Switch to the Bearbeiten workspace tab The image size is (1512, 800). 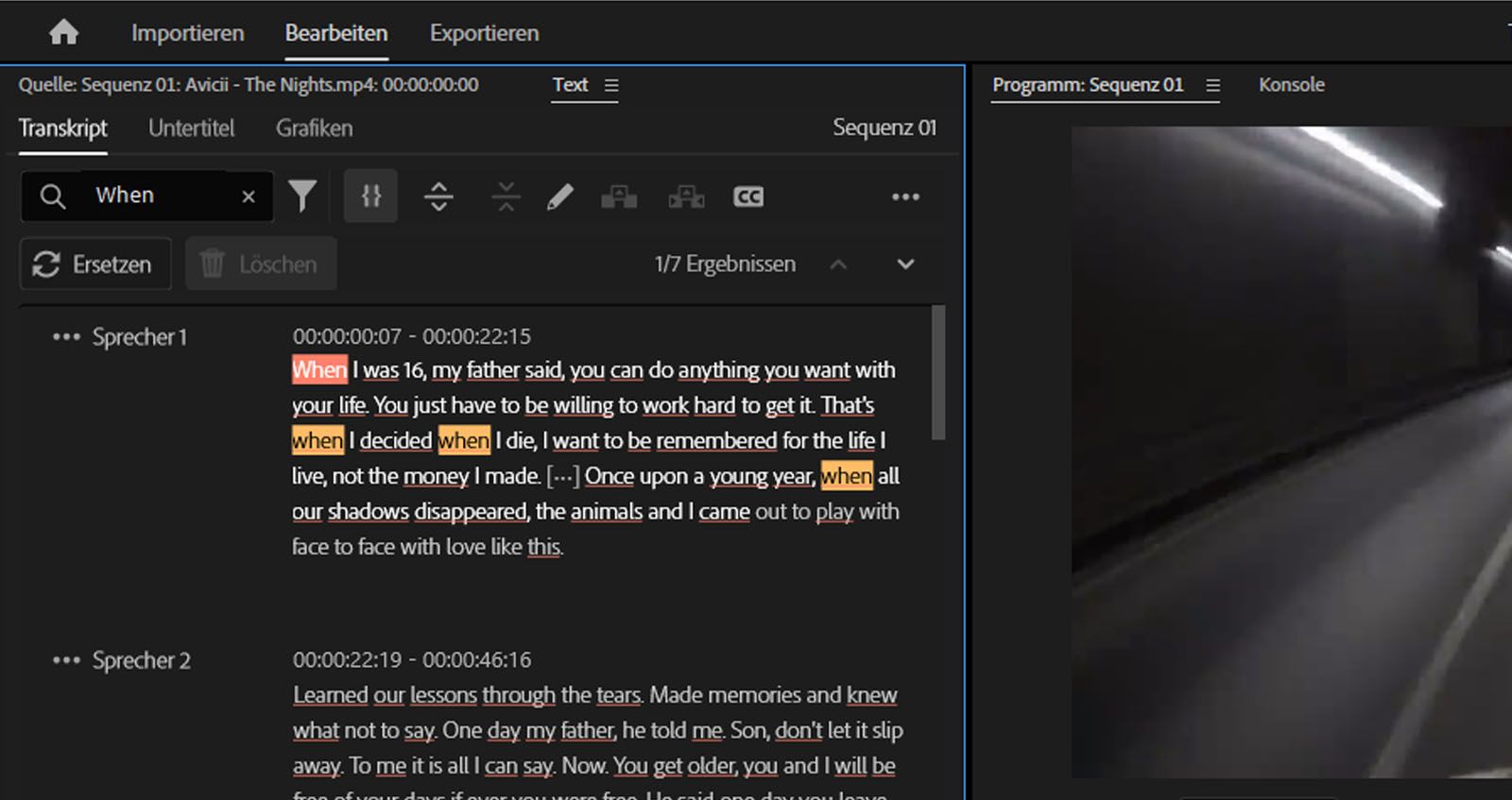pyautogui.click(x=336, y=33)
